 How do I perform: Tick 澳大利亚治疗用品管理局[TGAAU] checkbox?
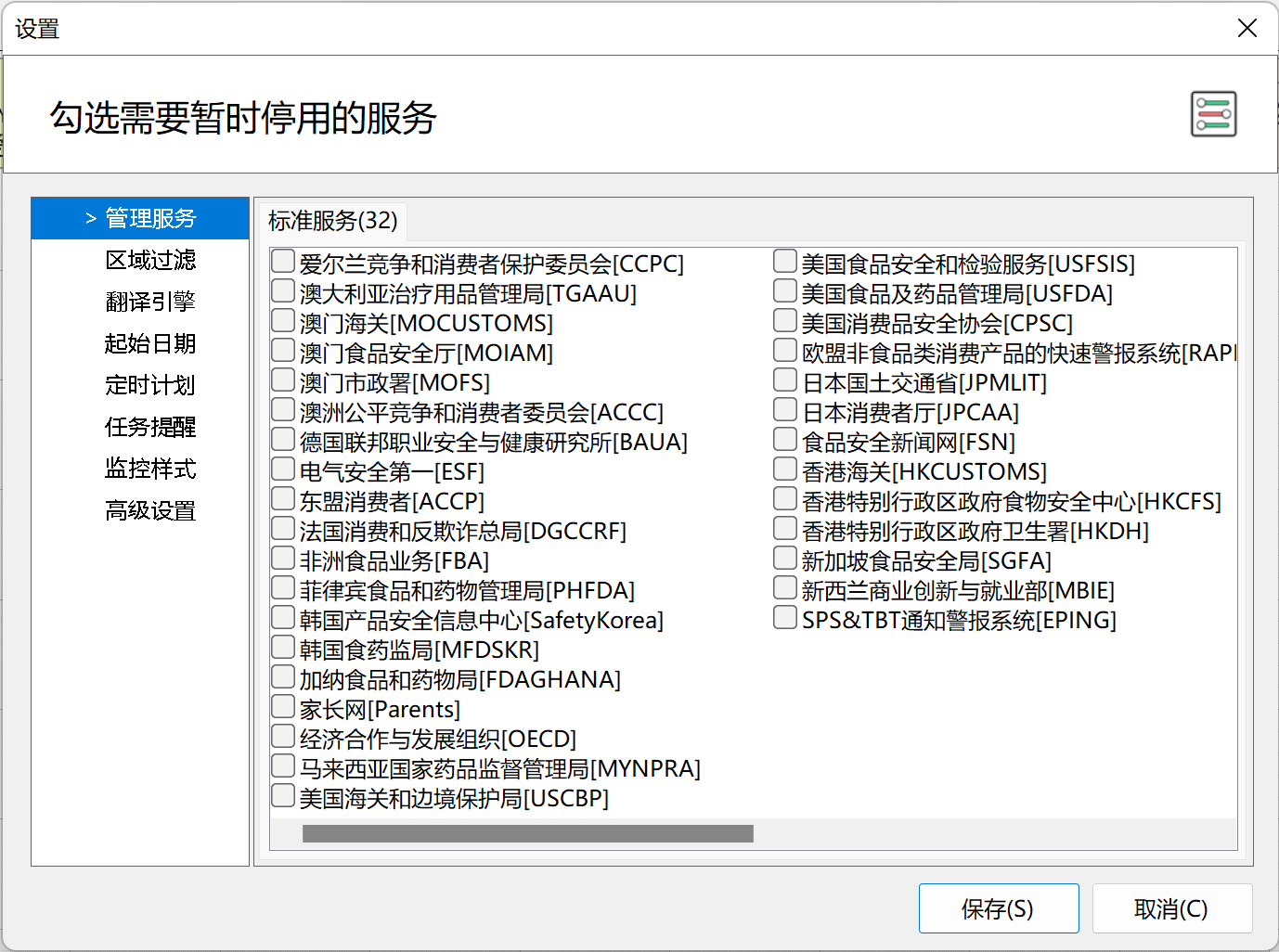pyautogui.click(x=283, y=291)
